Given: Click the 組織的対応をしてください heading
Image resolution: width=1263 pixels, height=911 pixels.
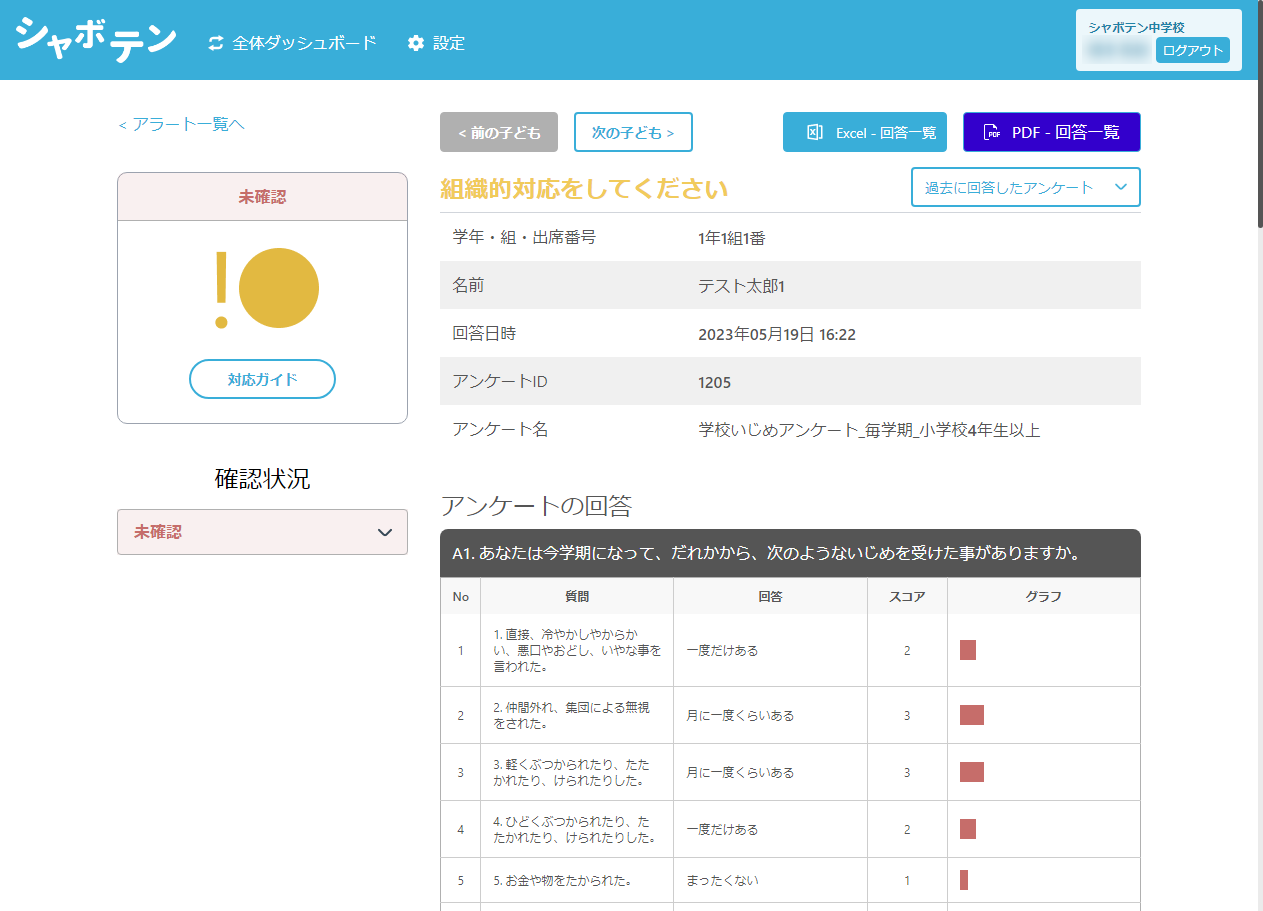Looking at the screenshot, I should 584,189.
